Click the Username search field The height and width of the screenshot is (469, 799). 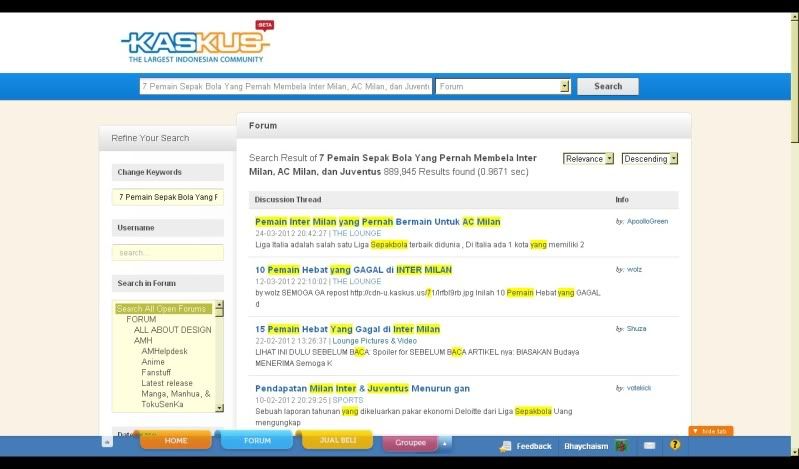point(168,253)
